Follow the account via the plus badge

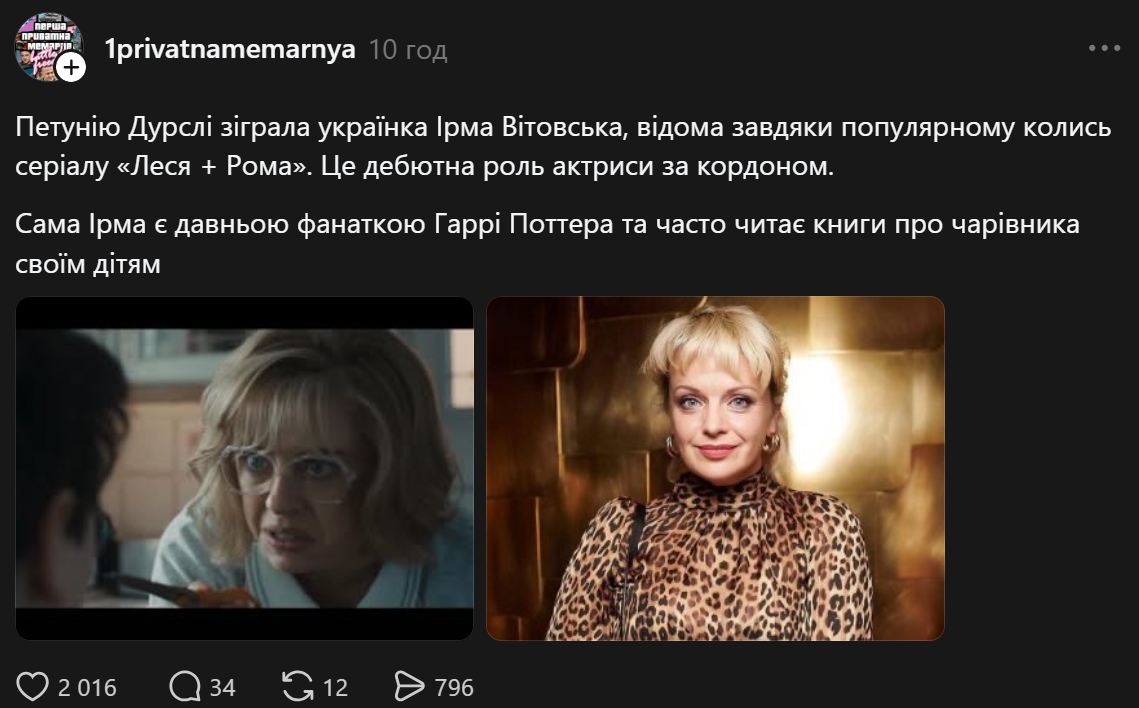pyautogui.click(x=71, y=68)
